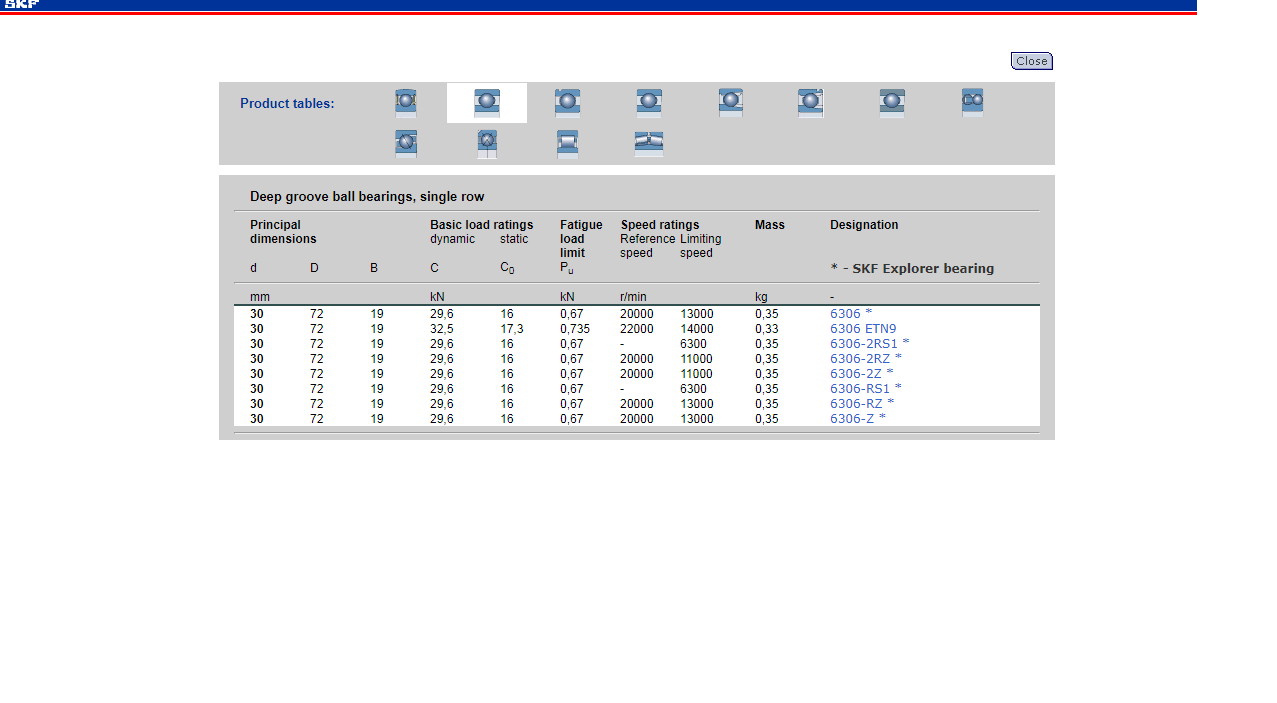Click the darker-shaded seventh bearing icon

click(x=892, y=103)
